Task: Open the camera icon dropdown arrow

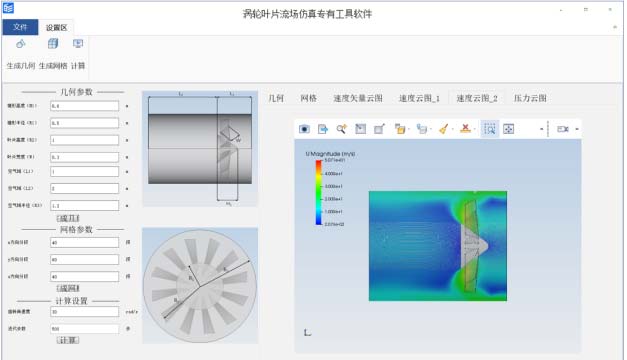Action: click(x=577, y=129)
